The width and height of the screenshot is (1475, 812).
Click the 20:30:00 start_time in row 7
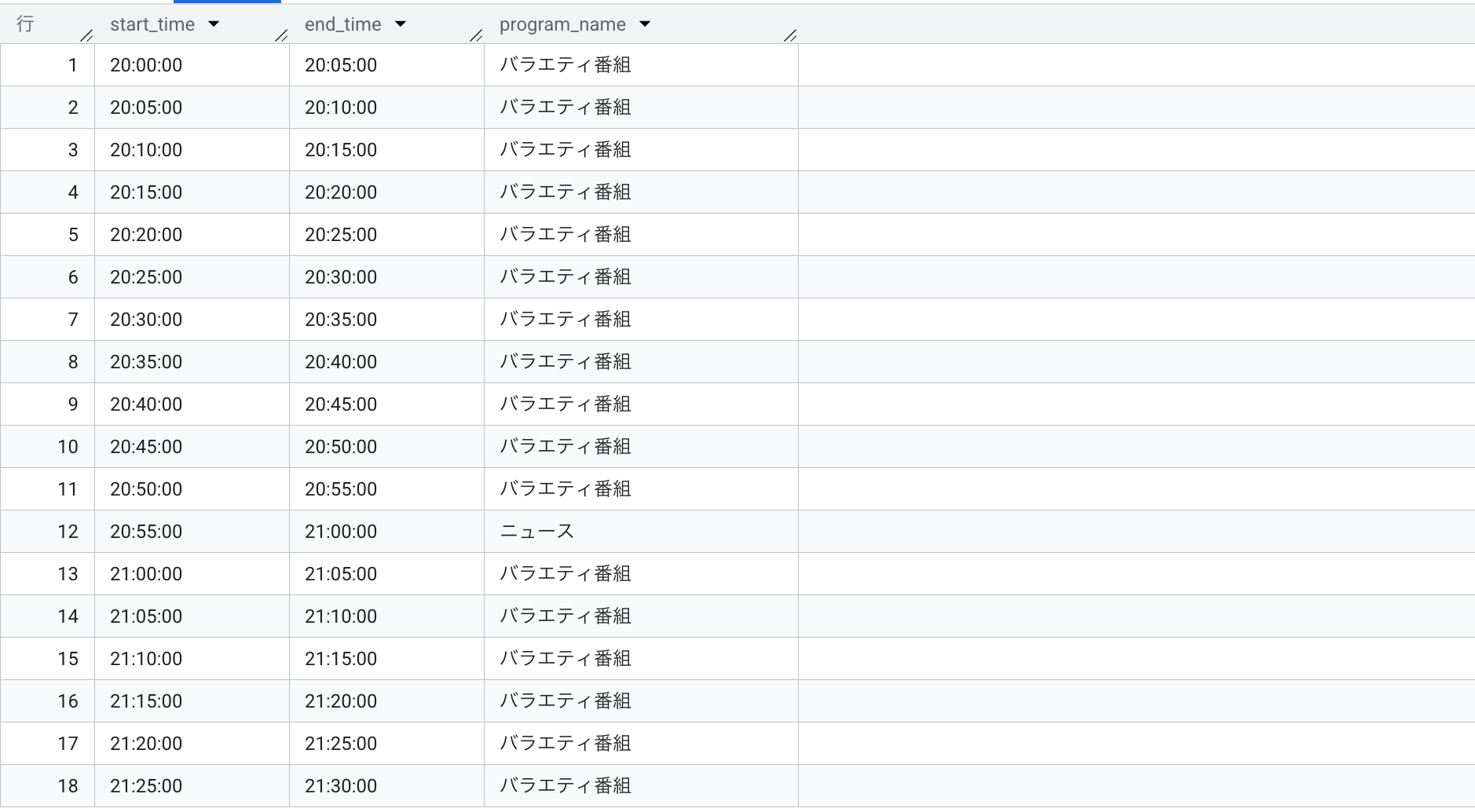pos(146,320)
